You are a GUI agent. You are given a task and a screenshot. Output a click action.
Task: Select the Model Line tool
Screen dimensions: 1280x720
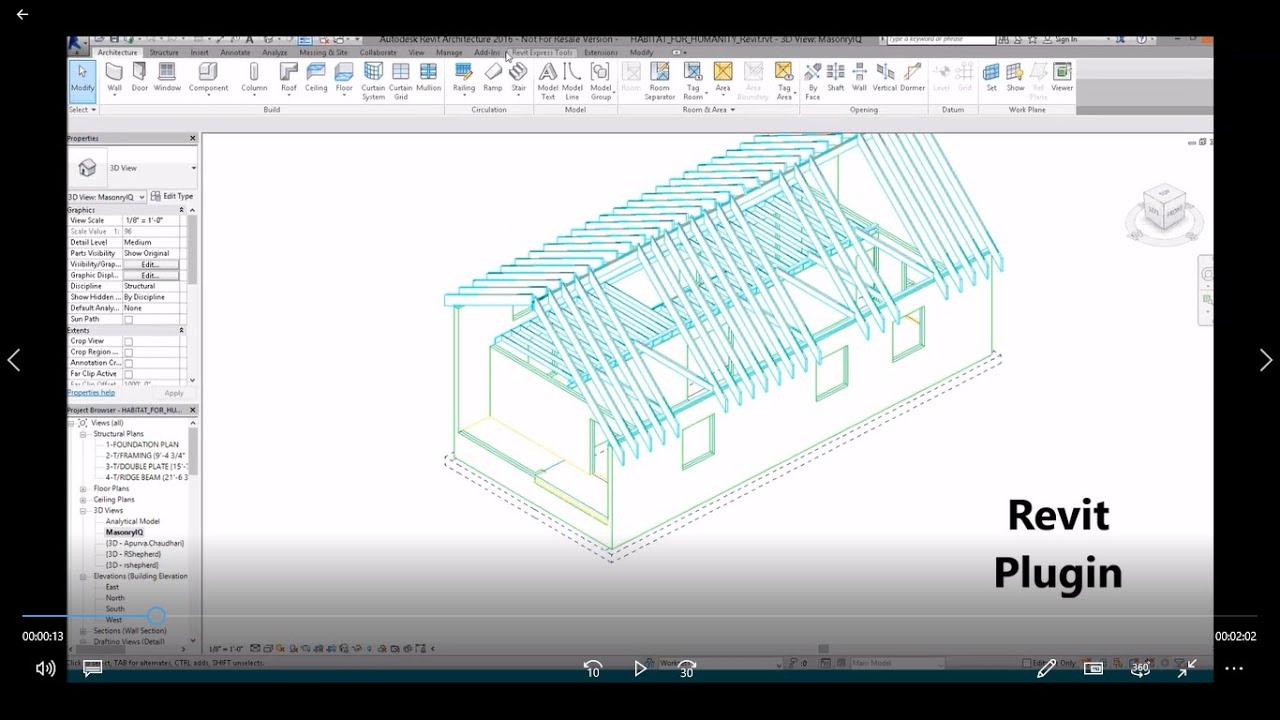(572, 81)
